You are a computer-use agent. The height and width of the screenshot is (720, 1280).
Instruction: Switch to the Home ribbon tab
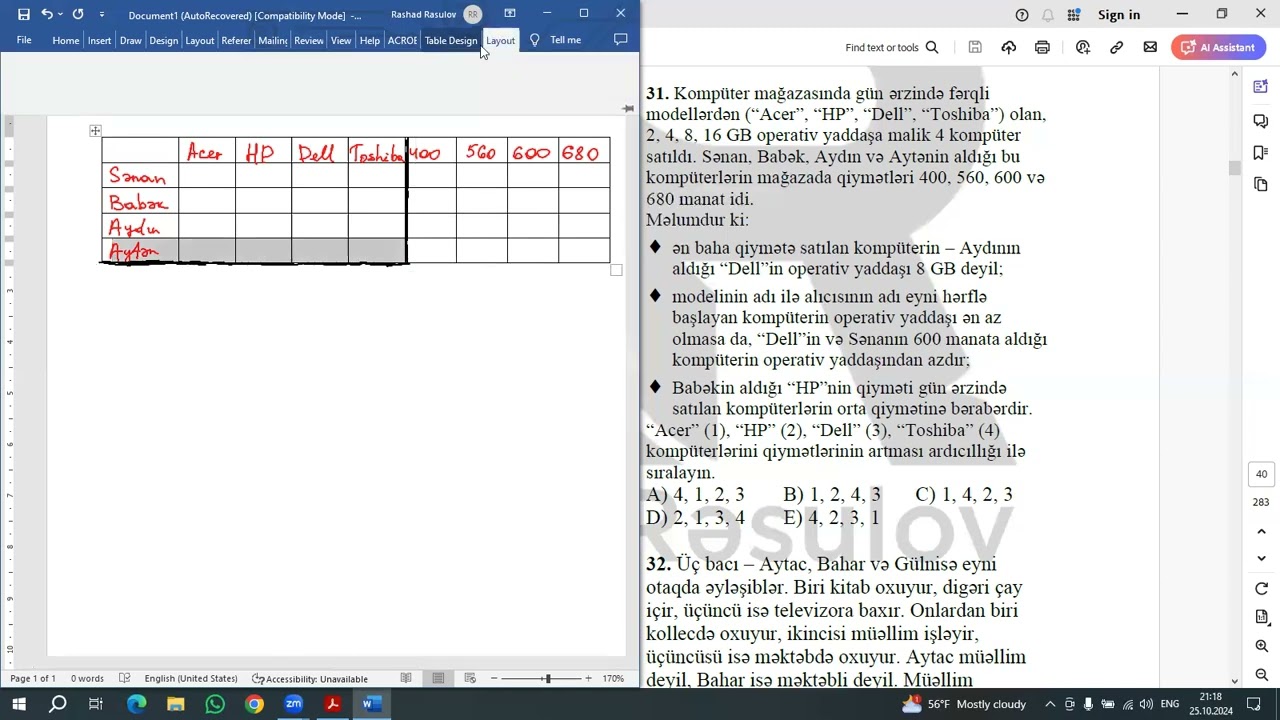[x=66, y=40]
